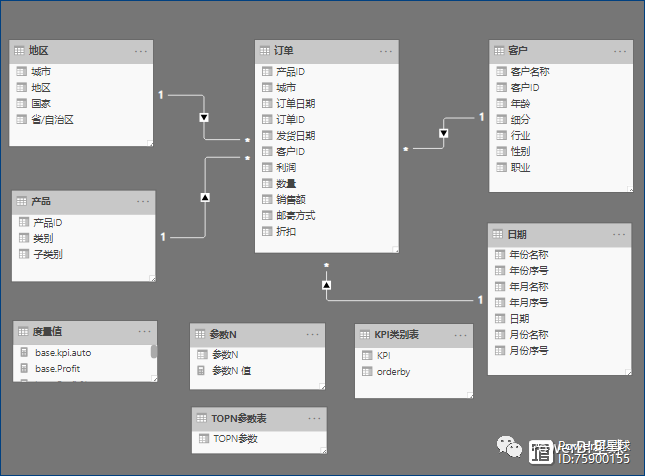Viewport: 645px width, 476px height.
Task: Click the table icon beside the 客户 table title
Action: point(499,51)
